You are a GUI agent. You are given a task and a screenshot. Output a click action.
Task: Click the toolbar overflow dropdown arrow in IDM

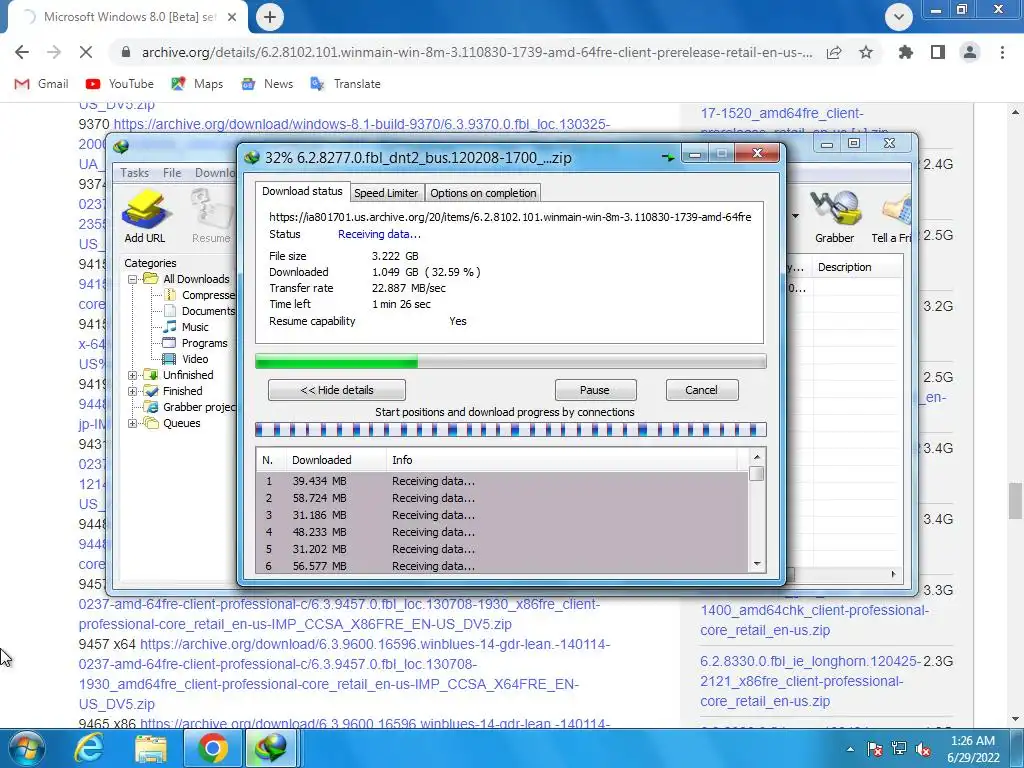pyautogui.click(x=795, y=216)
